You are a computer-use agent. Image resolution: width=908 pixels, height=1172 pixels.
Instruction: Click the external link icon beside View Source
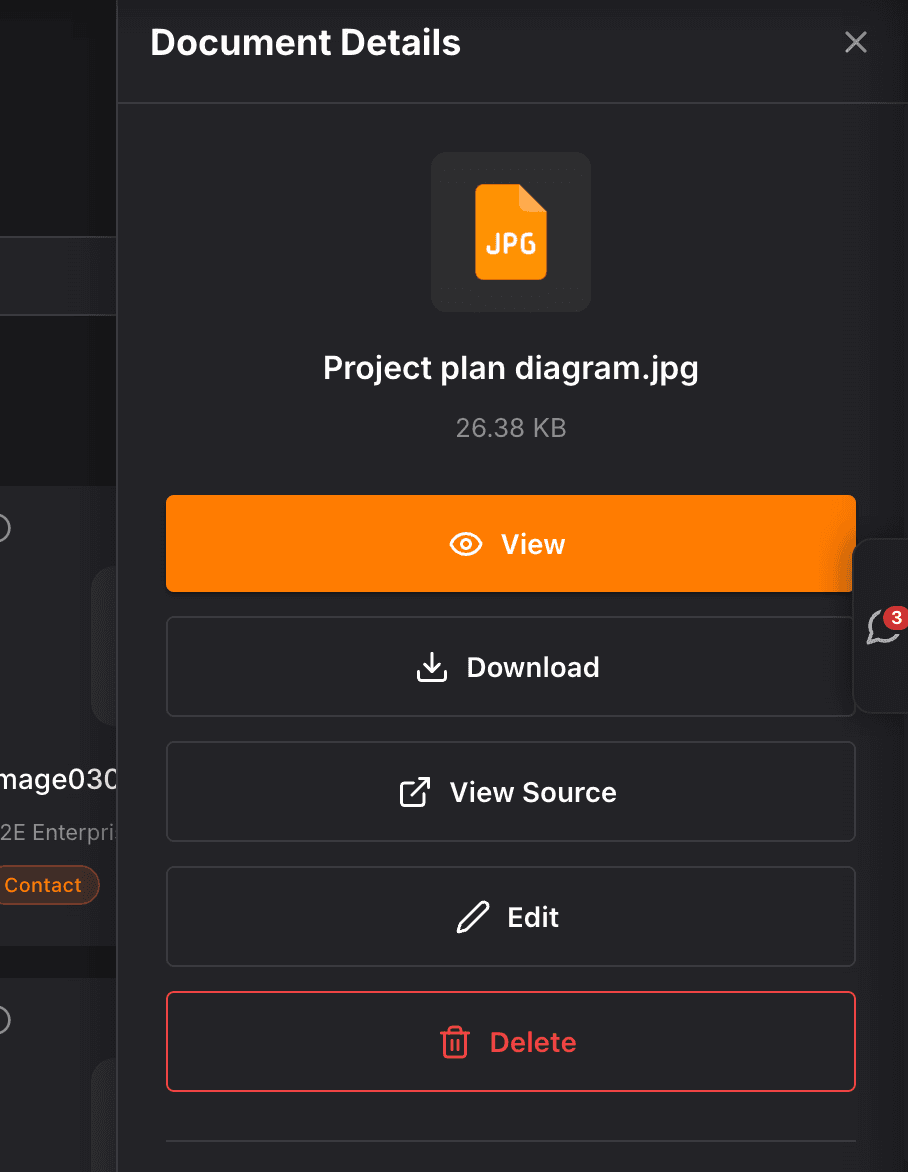(413, 791)
